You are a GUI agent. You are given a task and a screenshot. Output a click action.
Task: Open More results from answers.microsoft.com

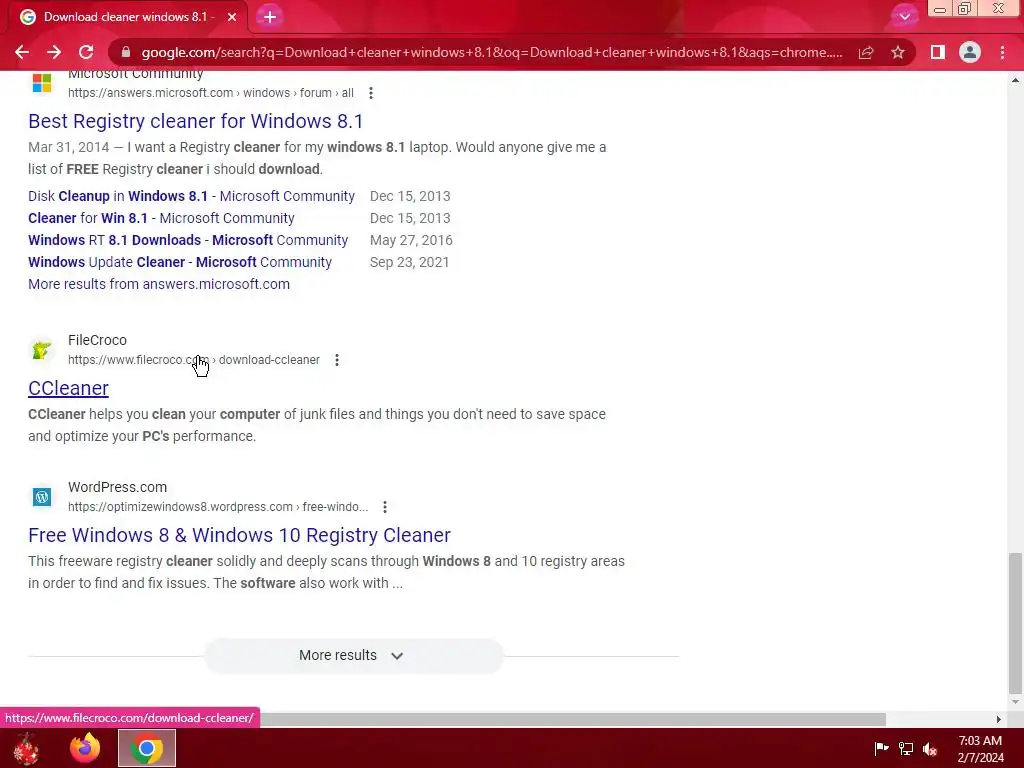159,284
